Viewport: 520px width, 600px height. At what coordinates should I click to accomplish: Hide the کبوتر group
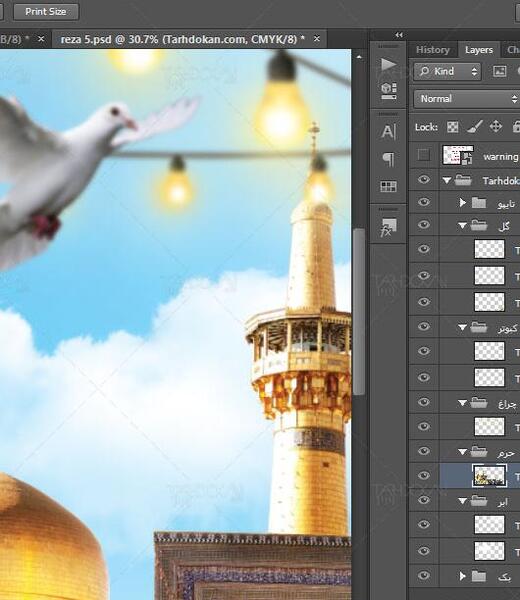coord(424,327)
